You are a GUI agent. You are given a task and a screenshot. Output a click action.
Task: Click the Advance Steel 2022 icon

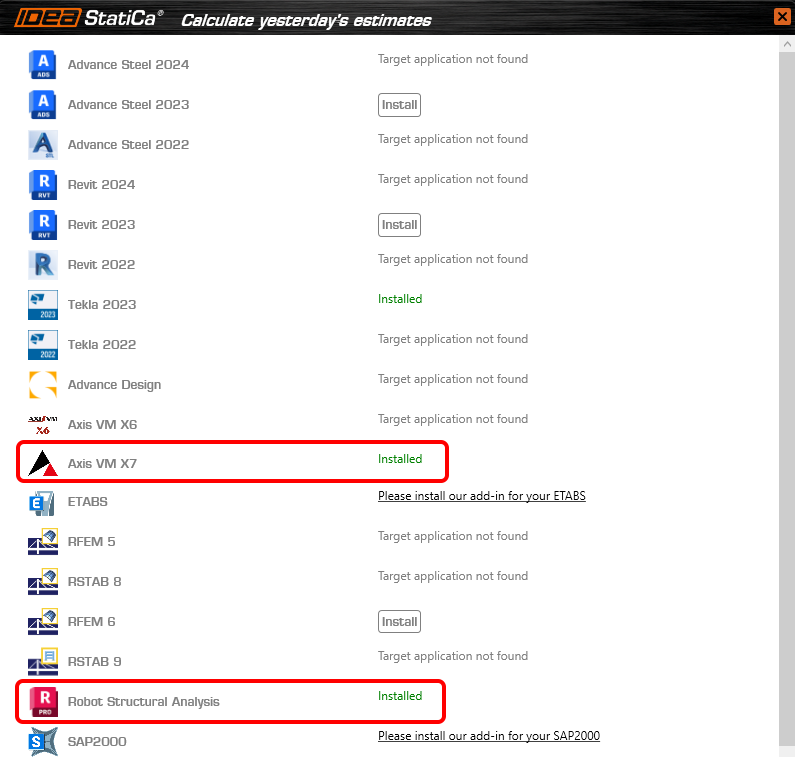[x=43, y=145]
